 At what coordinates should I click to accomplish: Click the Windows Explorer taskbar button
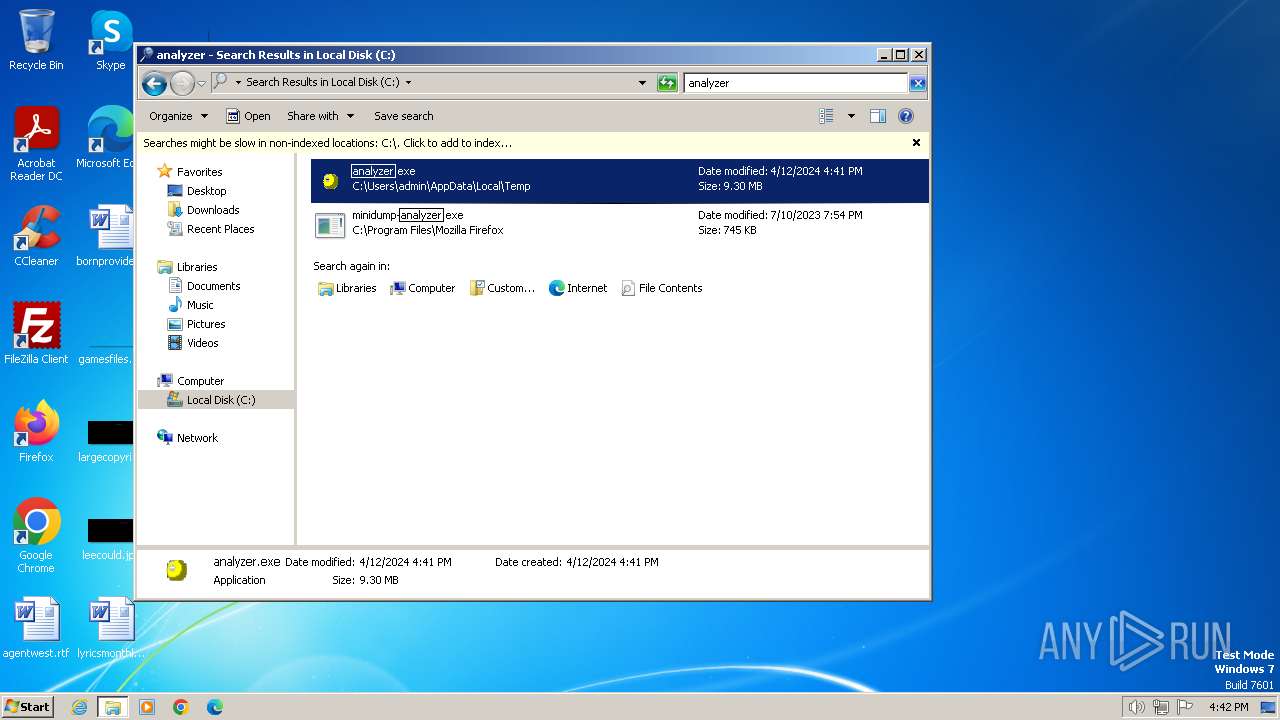click(112, 707)
